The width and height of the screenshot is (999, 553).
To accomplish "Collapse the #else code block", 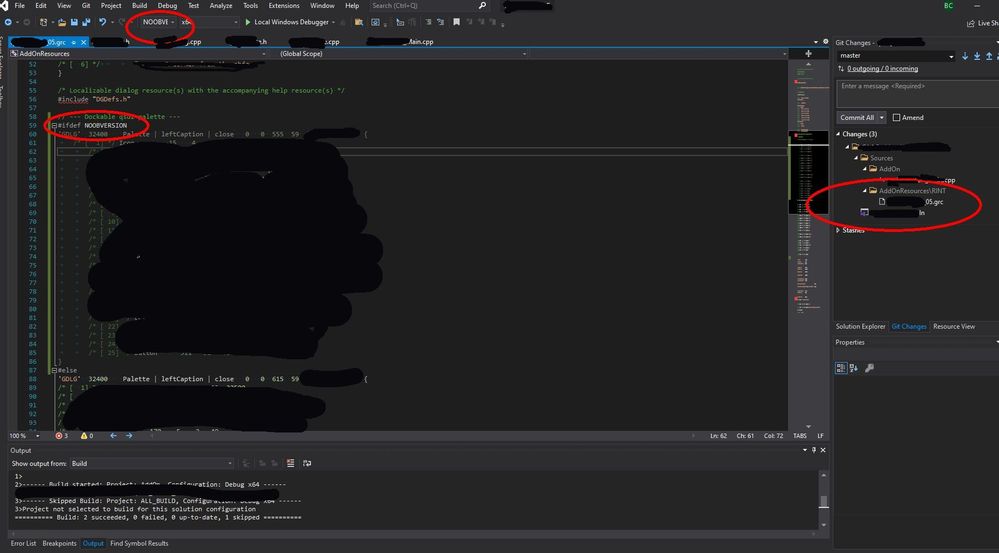I will (54, 370).
